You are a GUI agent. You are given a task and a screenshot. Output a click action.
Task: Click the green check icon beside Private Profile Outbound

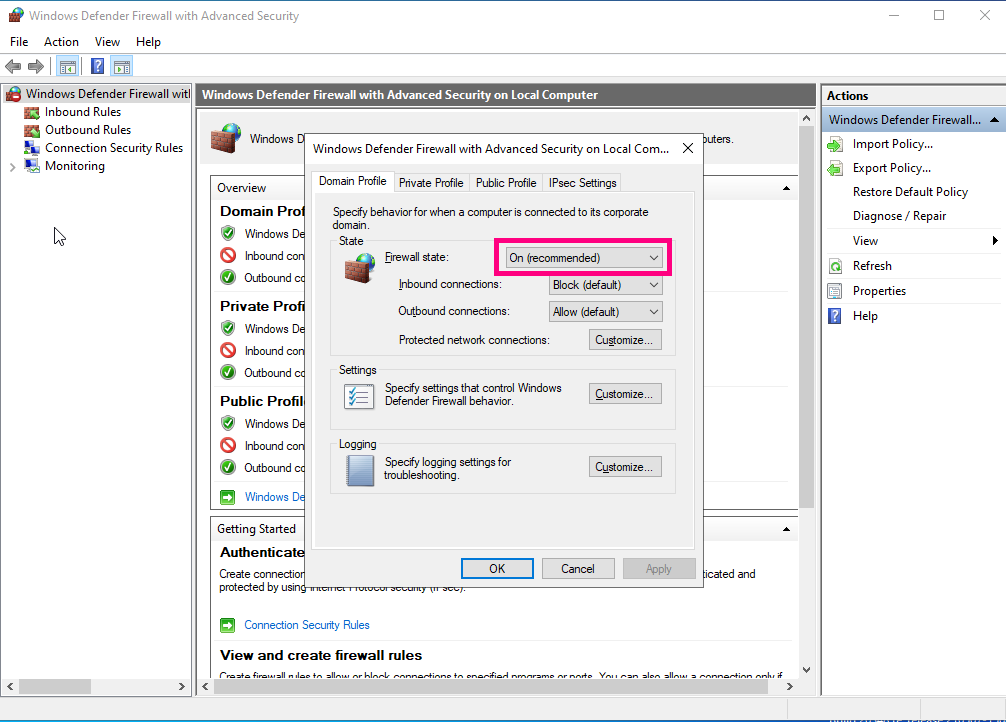pyautogui.click(x=228, y=372)
